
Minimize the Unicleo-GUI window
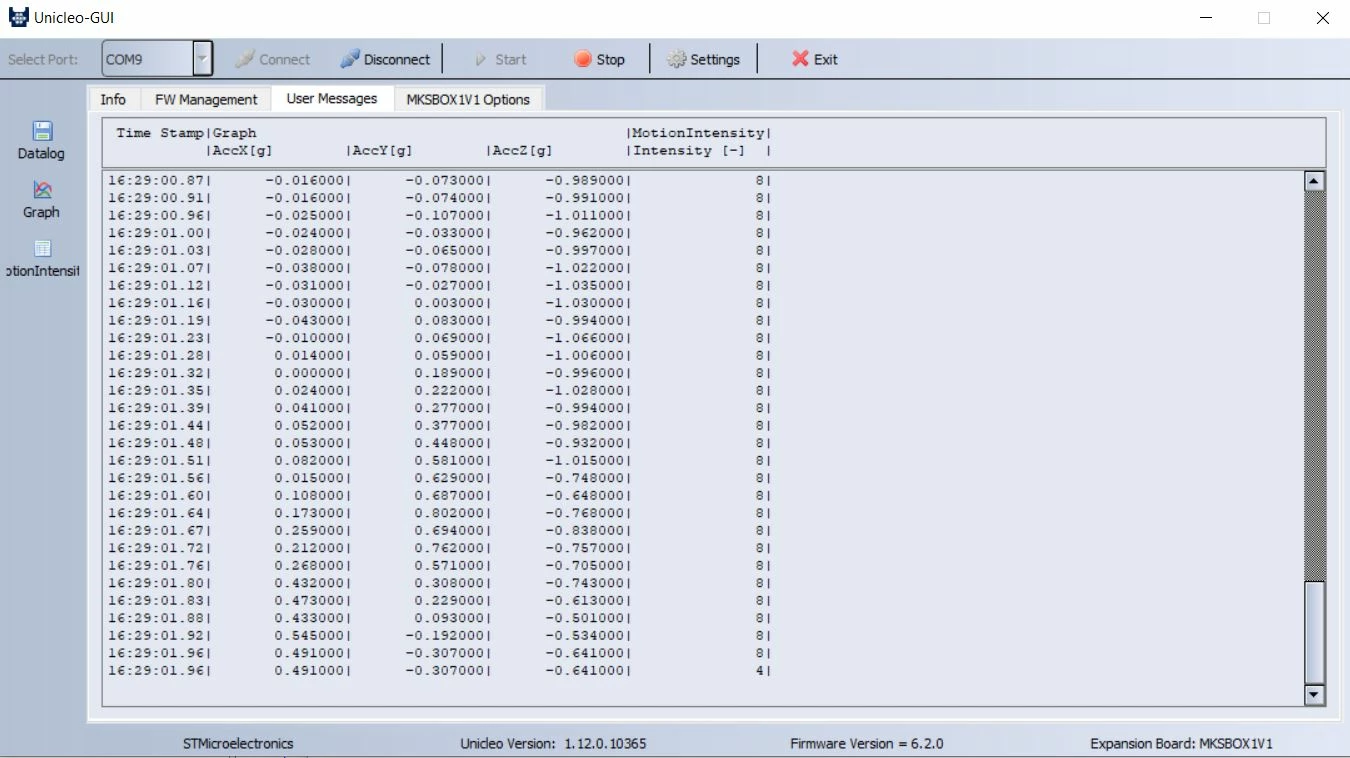tap(1206, 18)
